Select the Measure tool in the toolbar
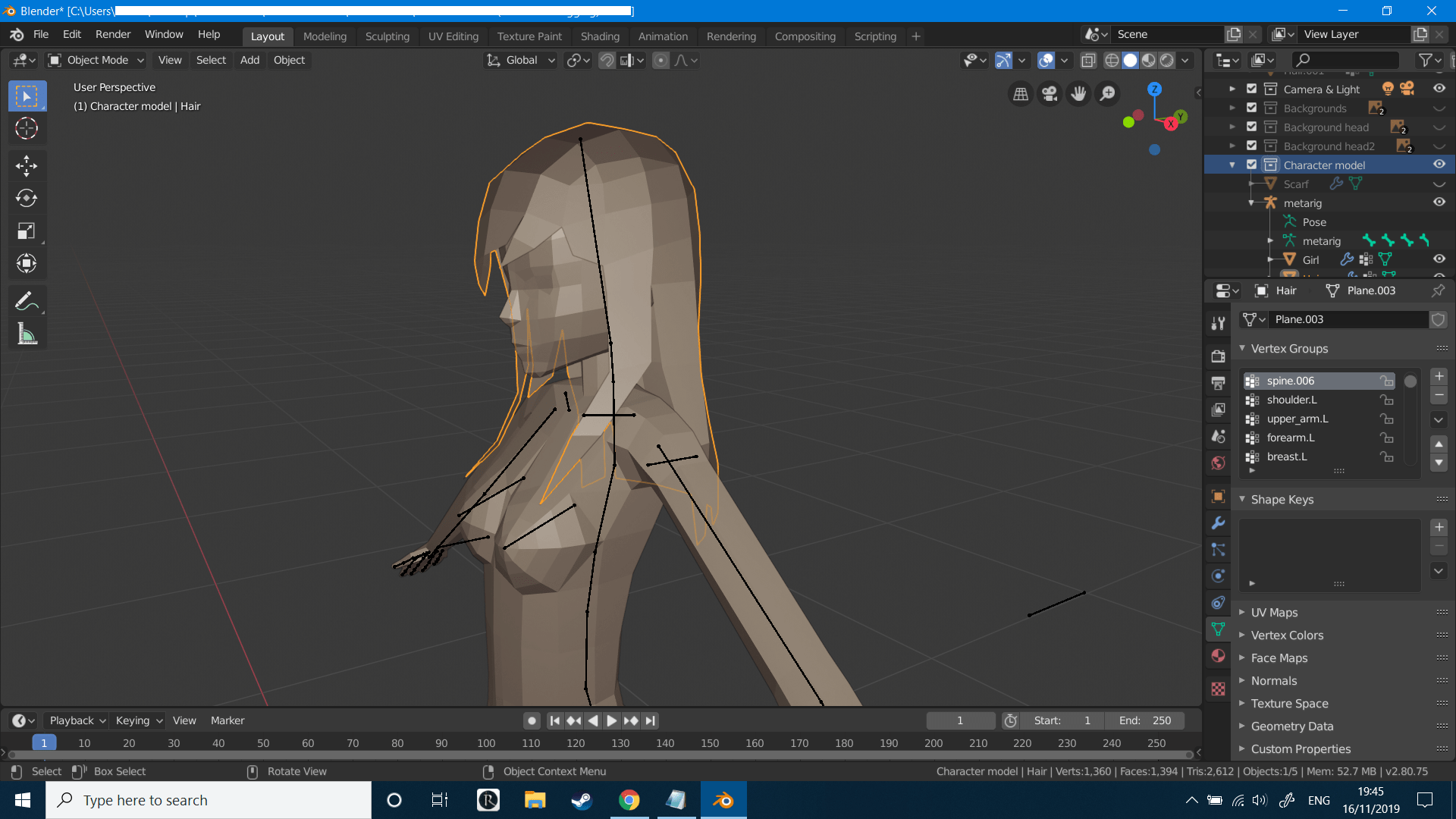The image size is (1456, 819). click(27, 334)
